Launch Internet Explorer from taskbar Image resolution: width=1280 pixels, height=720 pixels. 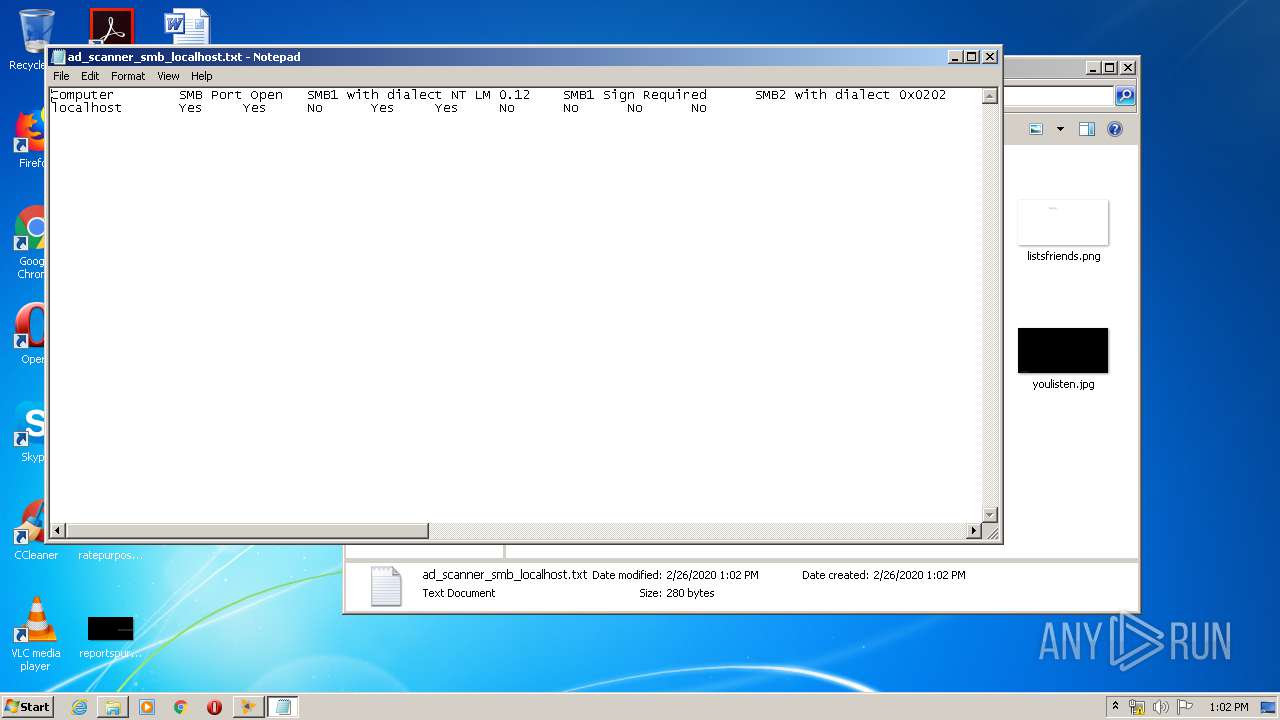click(79, 707)
